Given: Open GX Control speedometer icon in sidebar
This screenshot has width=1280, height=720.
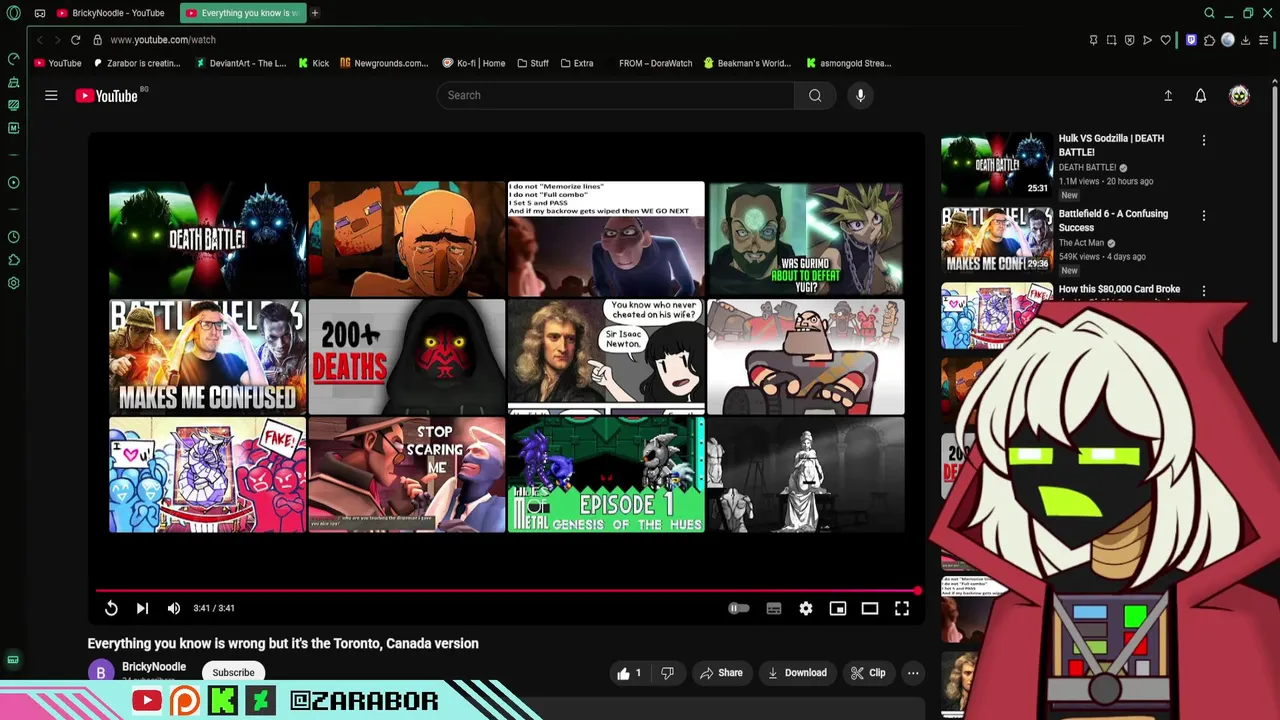Looking at the screenshot, I should coord(13,59).
